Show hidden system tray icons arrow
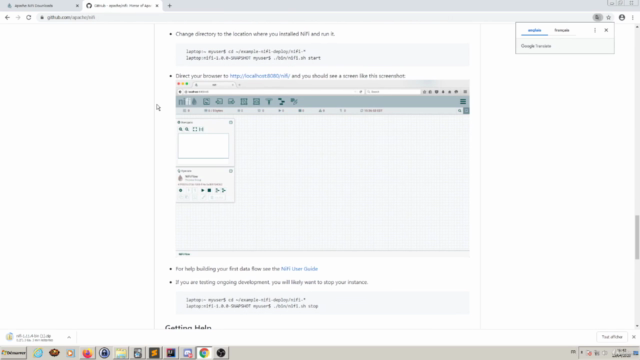The image size is (640, 360). coord(582,353)
